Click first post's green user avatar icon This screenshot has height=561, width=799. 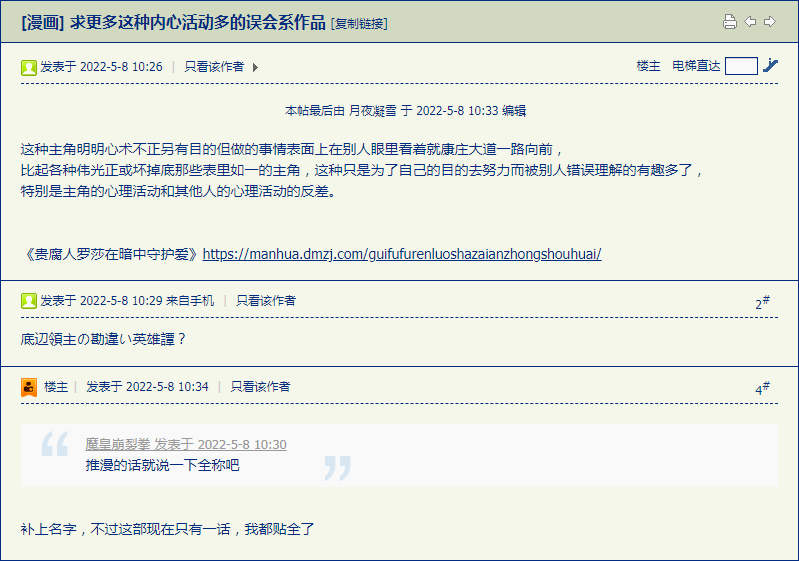(x=29, y=67)
